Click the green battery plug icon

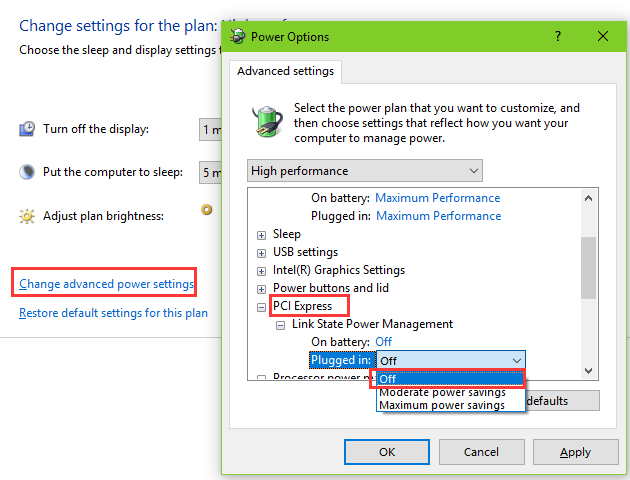pyautogui.click(x=267, y=121)
